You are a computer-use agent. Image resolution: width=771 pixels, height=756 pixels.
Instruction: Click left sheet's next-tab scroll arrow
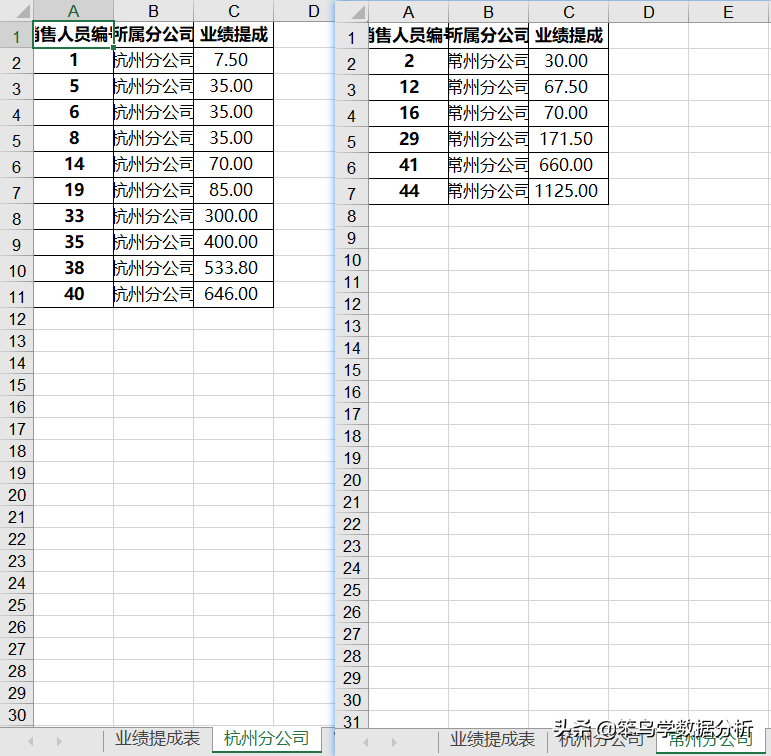tap(59, 741)
